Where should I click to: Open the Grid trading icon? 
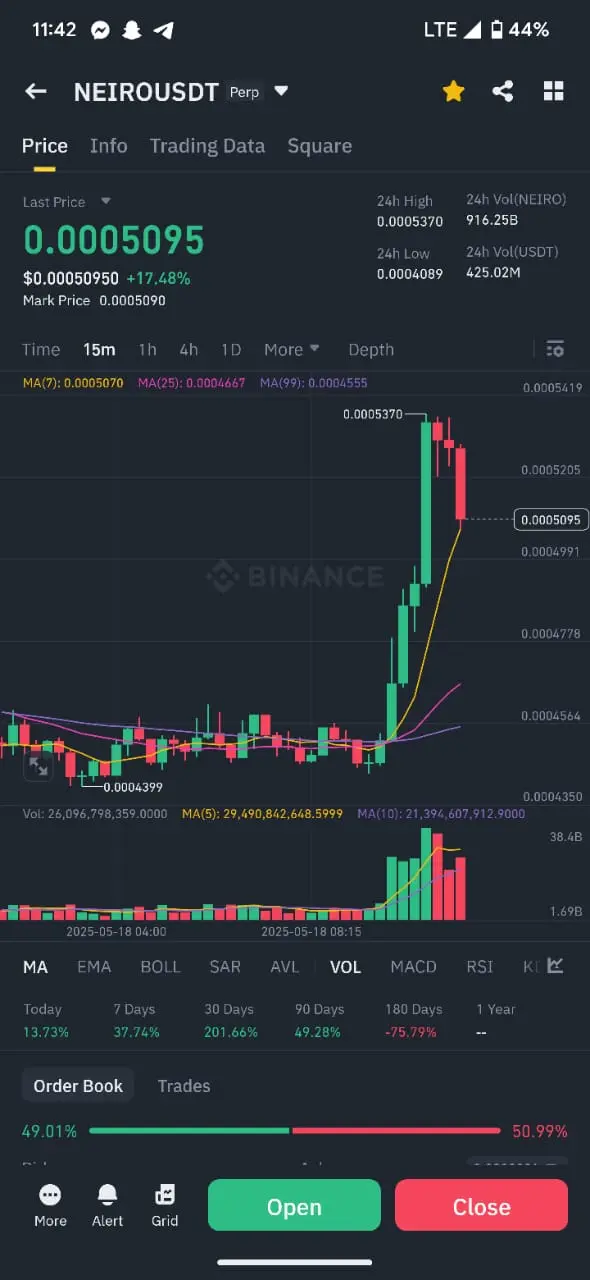pyautogui.click(x=165, y=1194)
